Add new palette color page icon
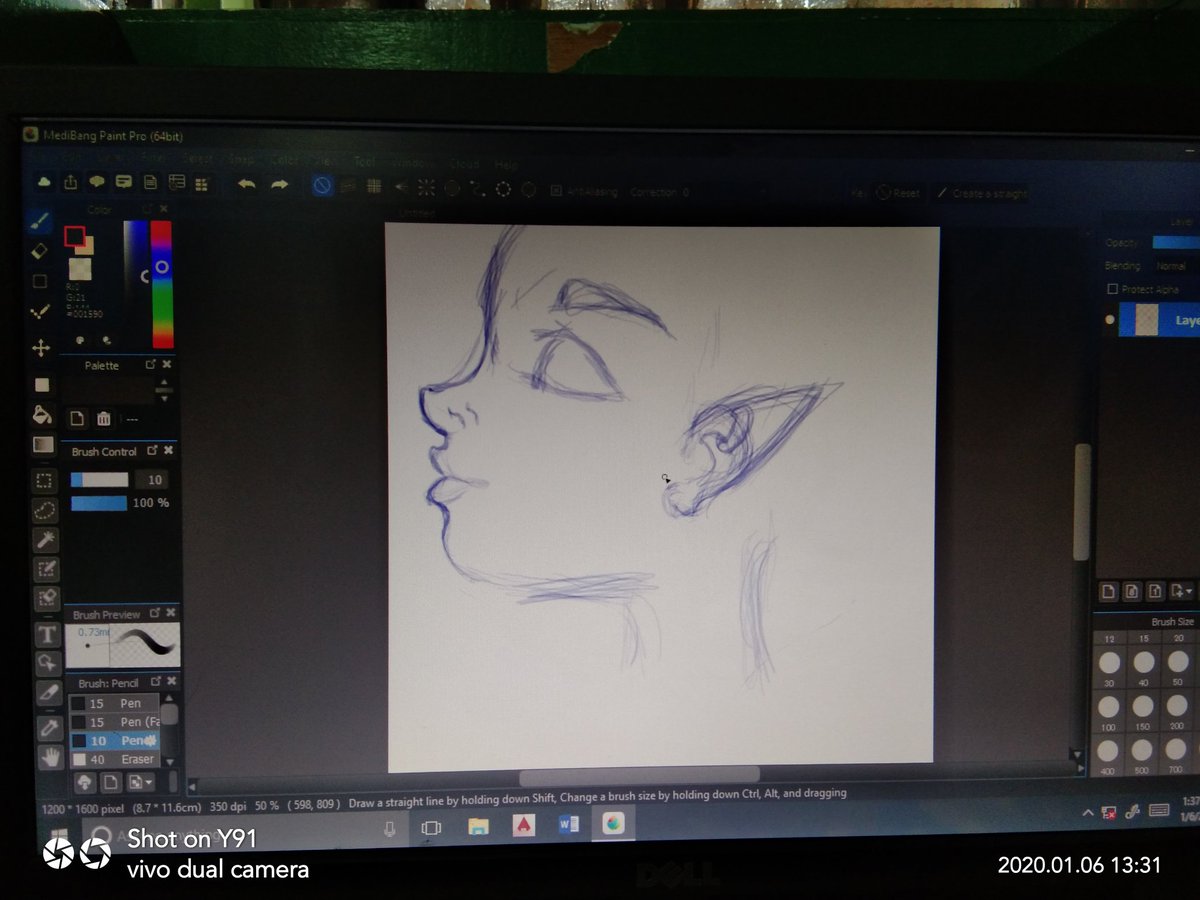The height and width of the screenshot is (900, 1200). (x=77, y=418)
